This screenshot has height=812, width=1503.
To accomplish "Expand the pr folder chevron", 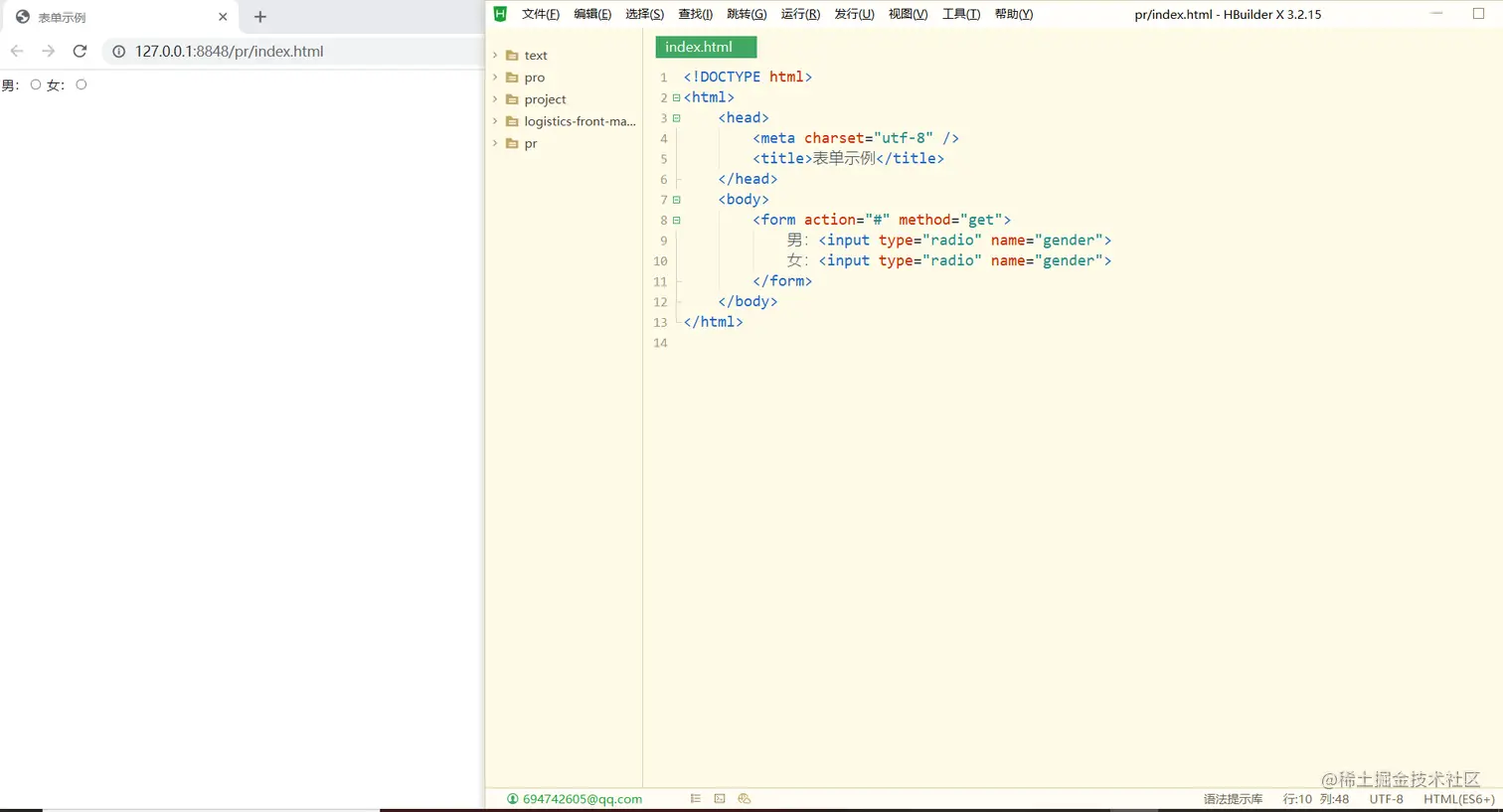I will pyautogui.click(x=495, y=143).
